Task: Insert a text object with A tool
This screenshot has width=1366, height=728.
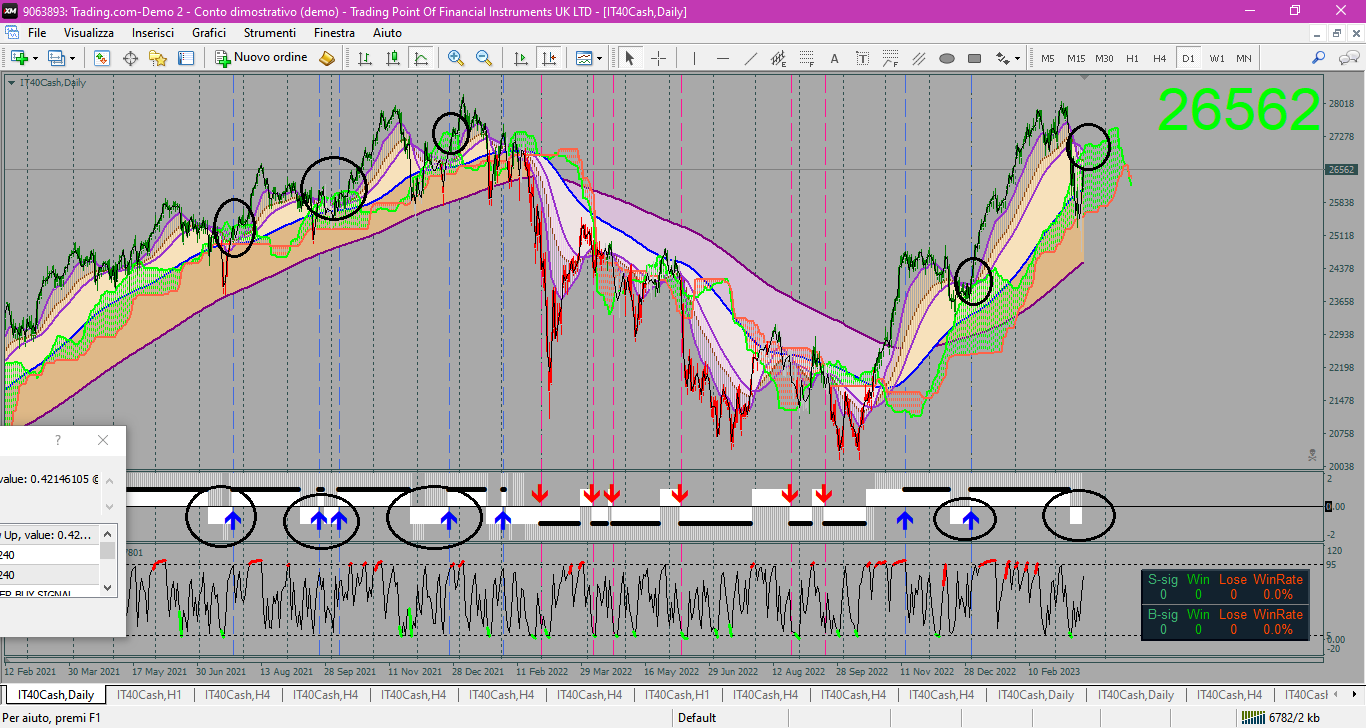Action: (x=835, y=58)
